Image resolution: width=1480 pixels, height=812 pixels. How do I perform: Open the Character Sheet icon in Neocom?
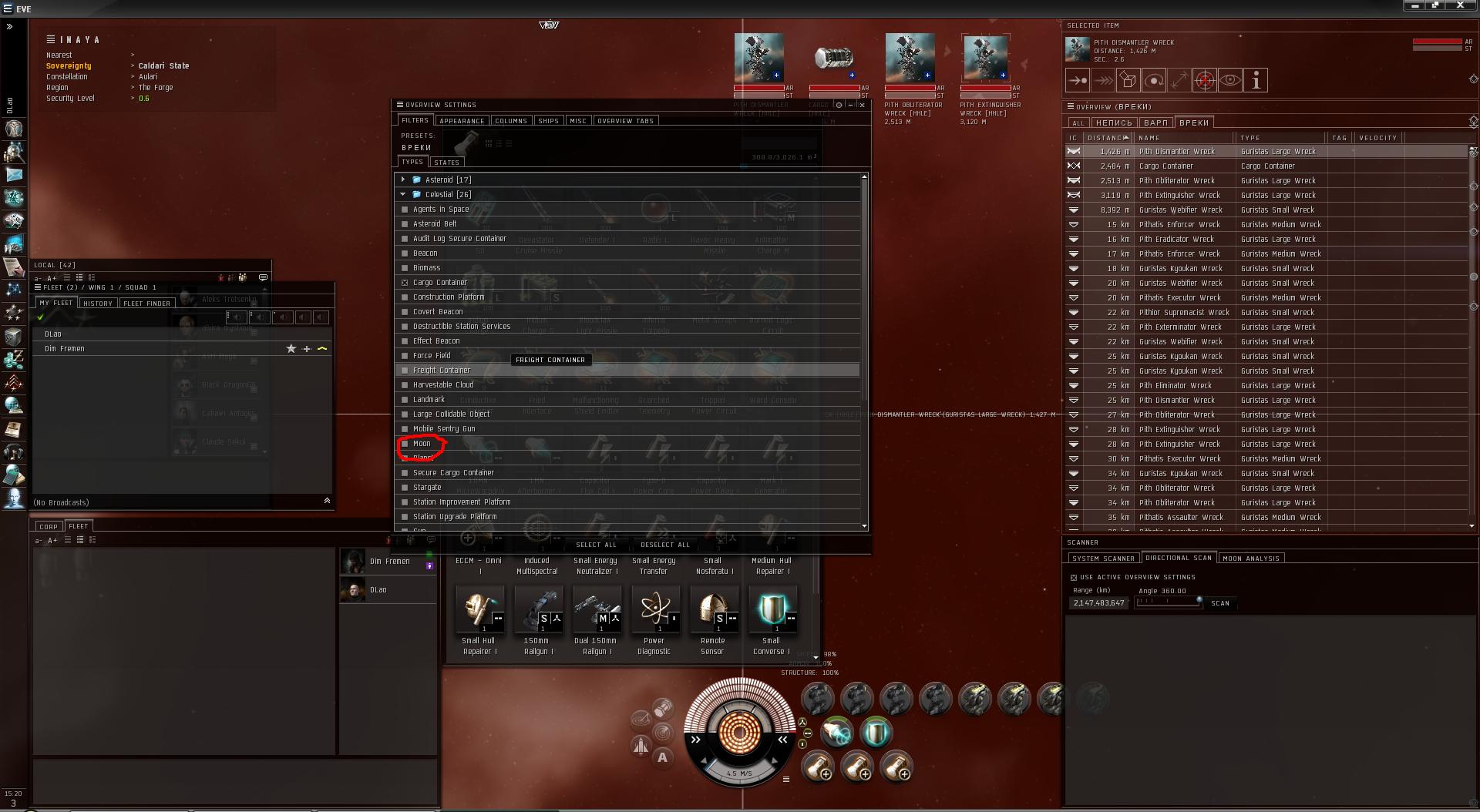[x=14, y=129]
